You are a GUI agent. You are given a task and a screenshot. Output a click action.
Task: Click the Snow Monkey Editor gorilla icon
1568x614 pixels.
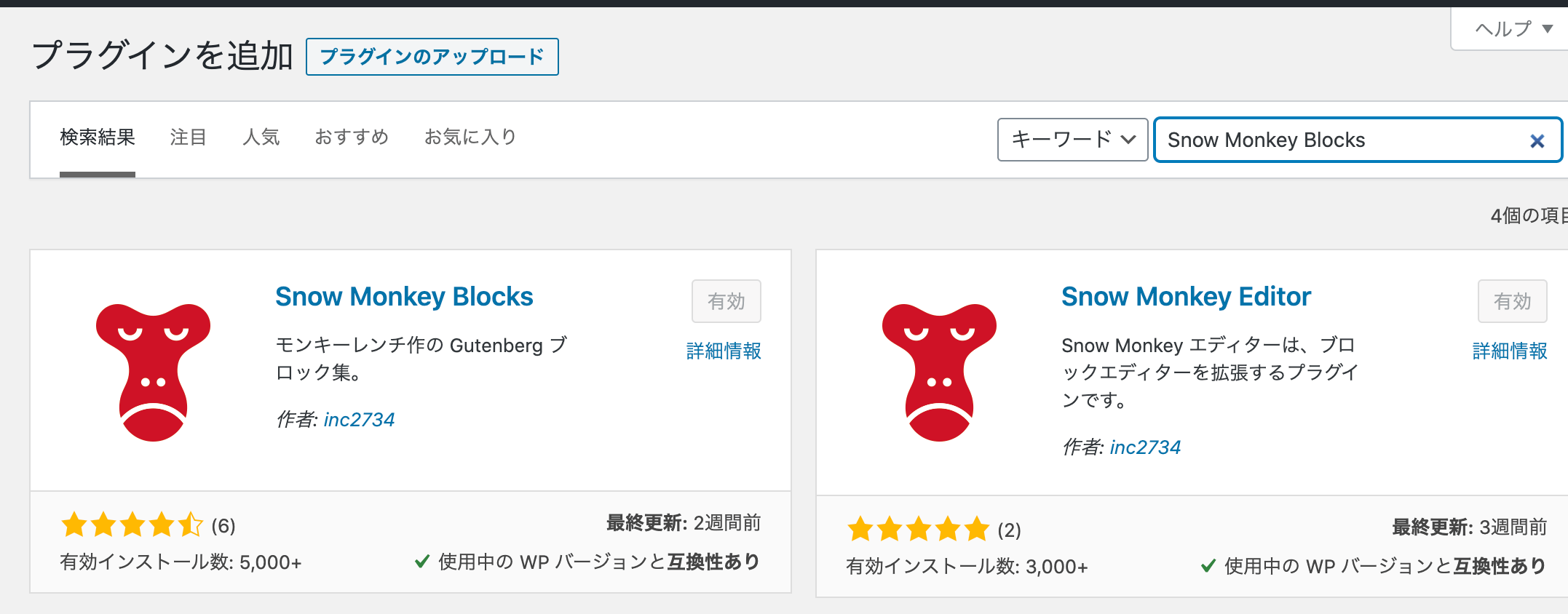click(939, 372)
